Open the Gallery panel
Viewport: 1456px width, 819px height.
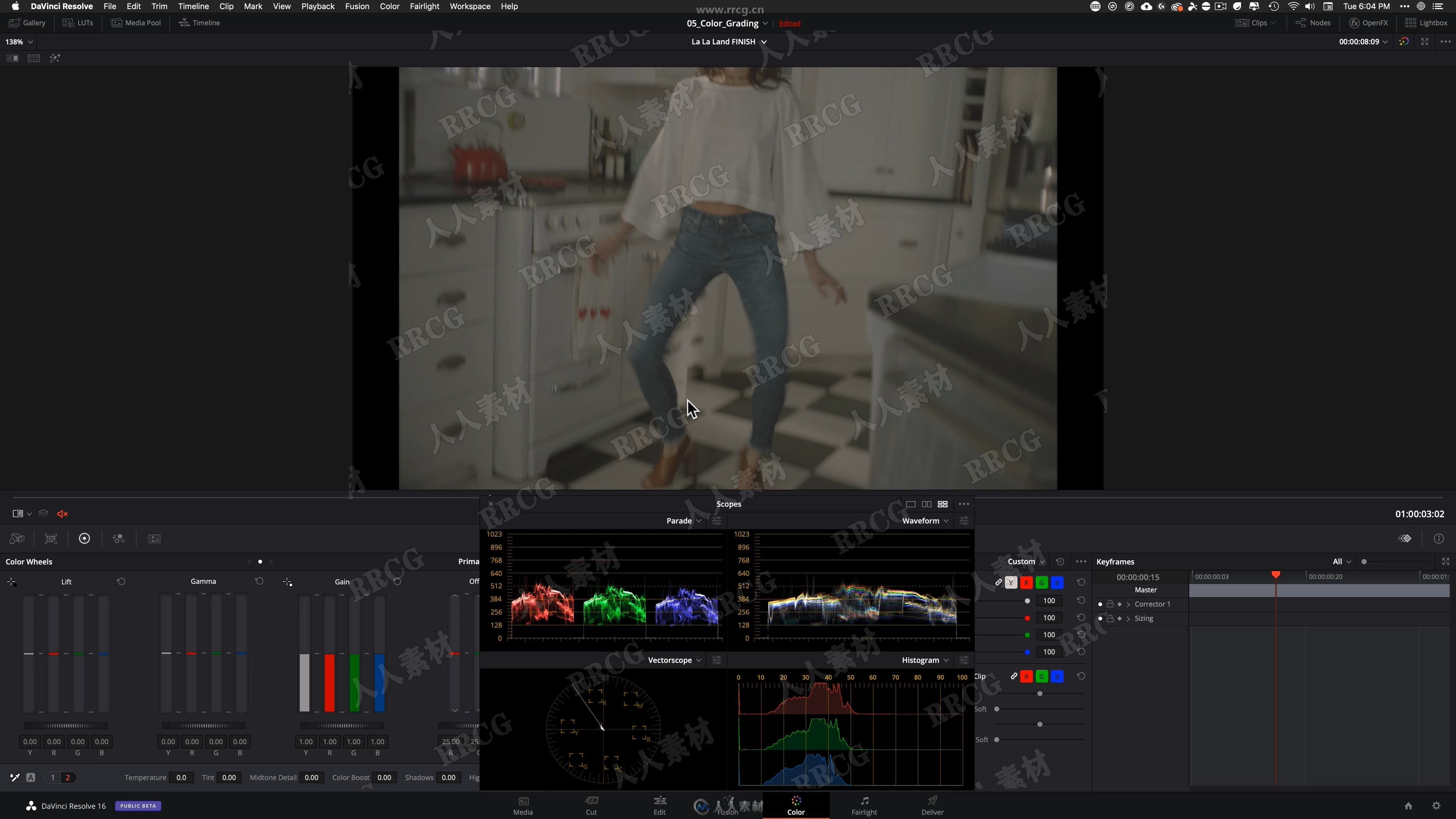point(27,23)
